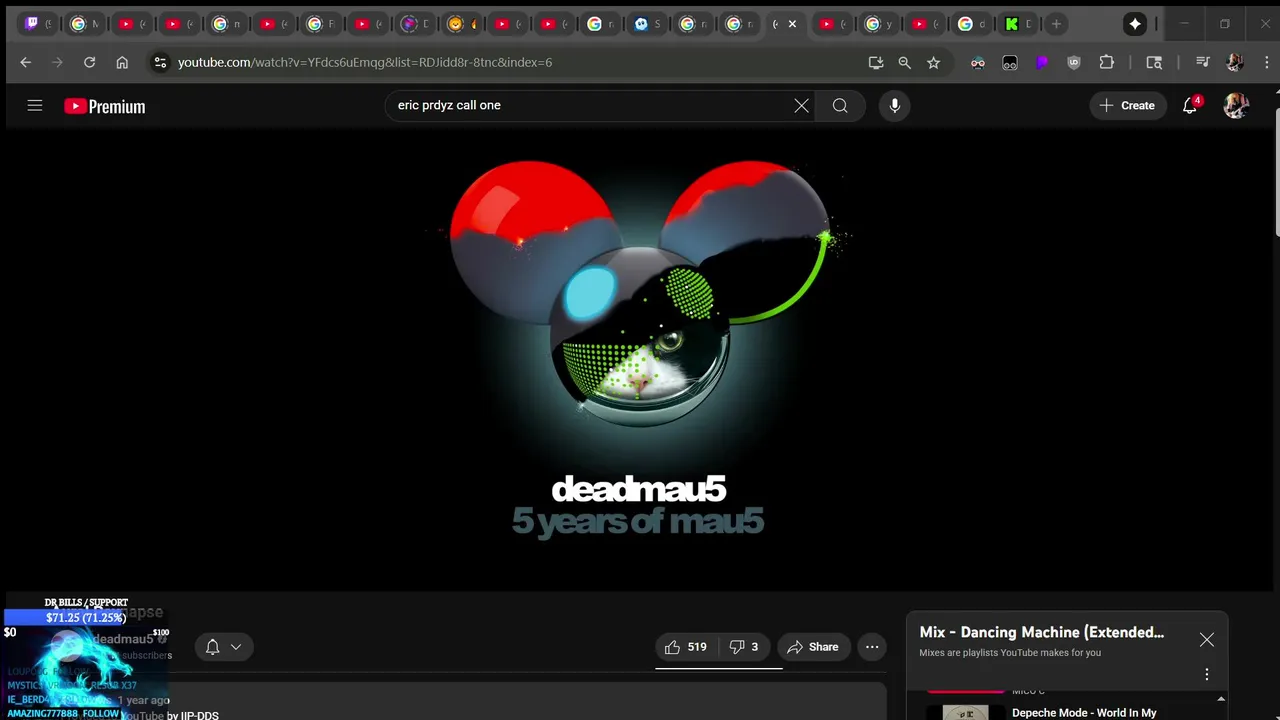Screen dimensions: 1280x720
Task: Open subscription notification bell dropdown
Action: (224, 647)
